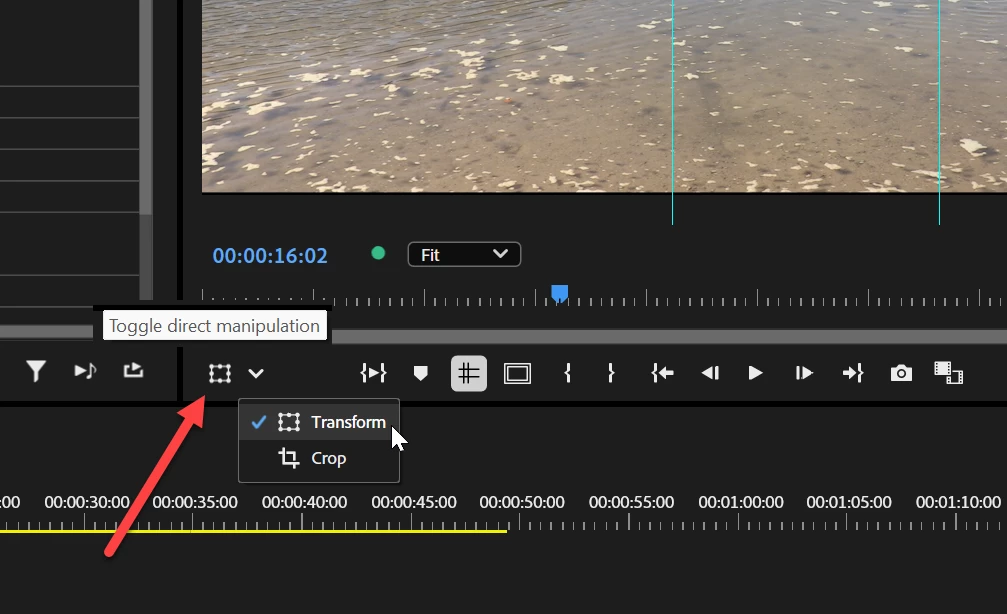Mark Out with the right brace icon

point(611,373)
